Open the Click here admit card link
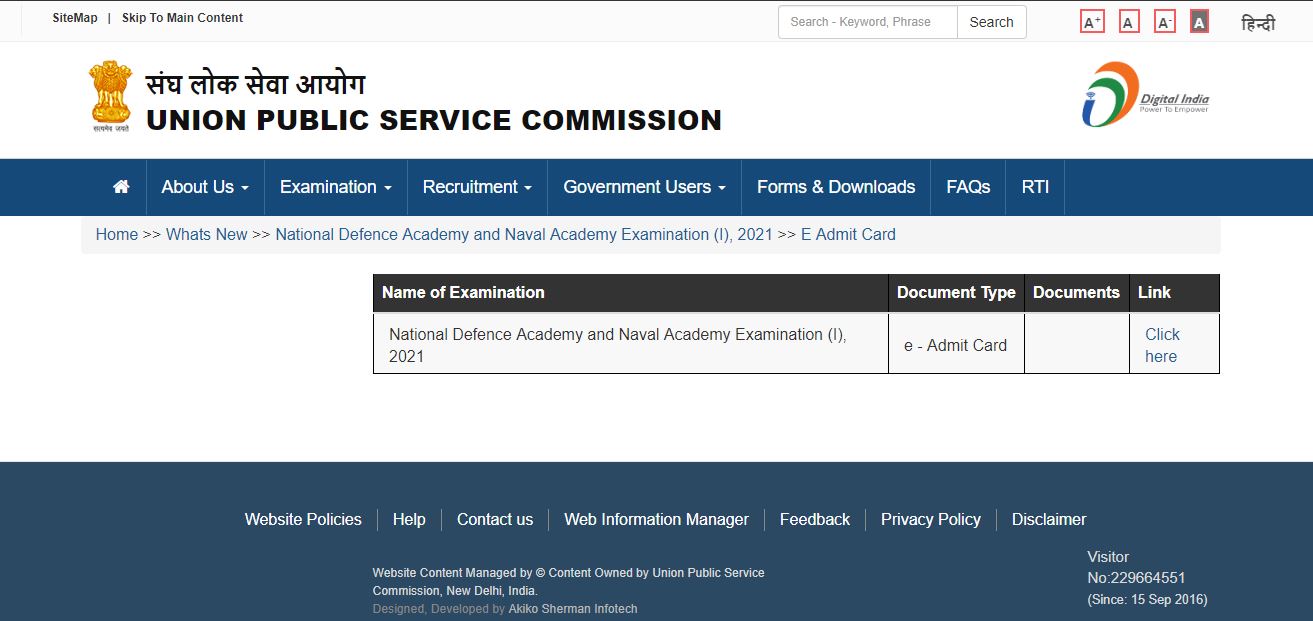 (1162, 345)
